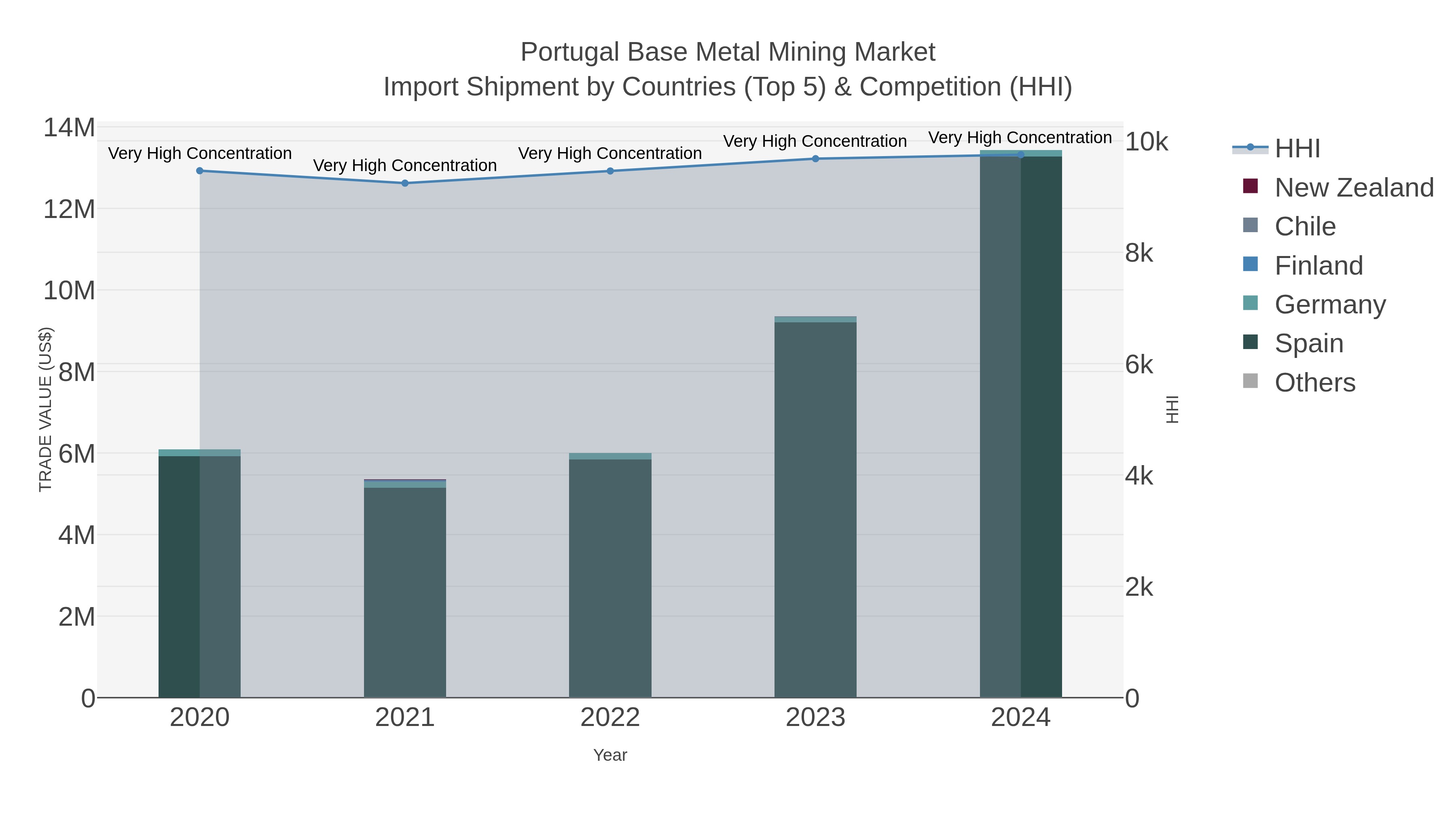Image resolution: width=1456 pixels, height=819 pixels.
Task: Click the Germany segment atop 2020 bar
Action: (x=199, y=453)
